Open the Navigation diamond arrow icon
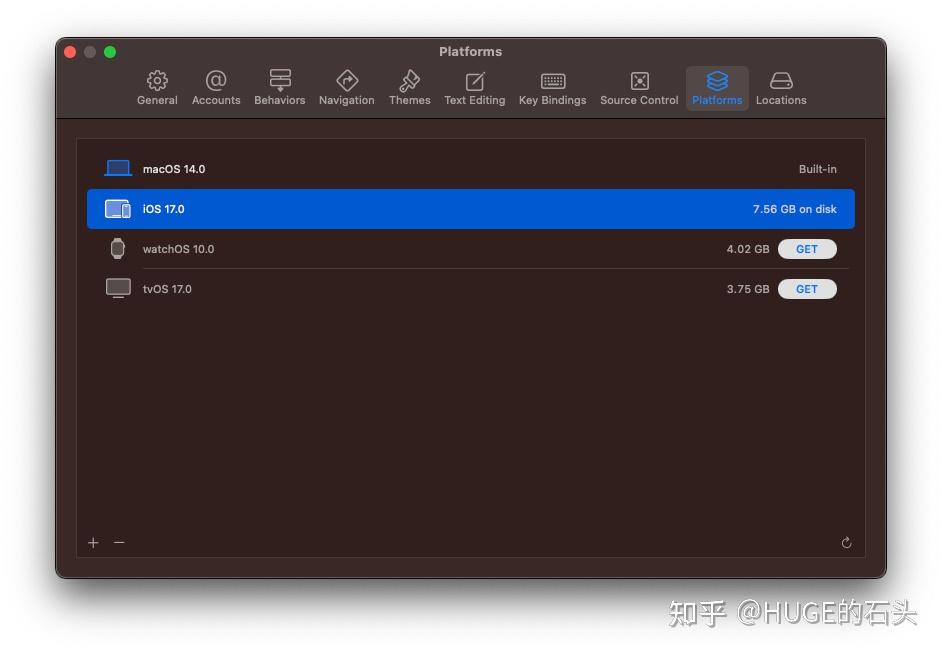The image size is (942, 652). coord(347,81)
